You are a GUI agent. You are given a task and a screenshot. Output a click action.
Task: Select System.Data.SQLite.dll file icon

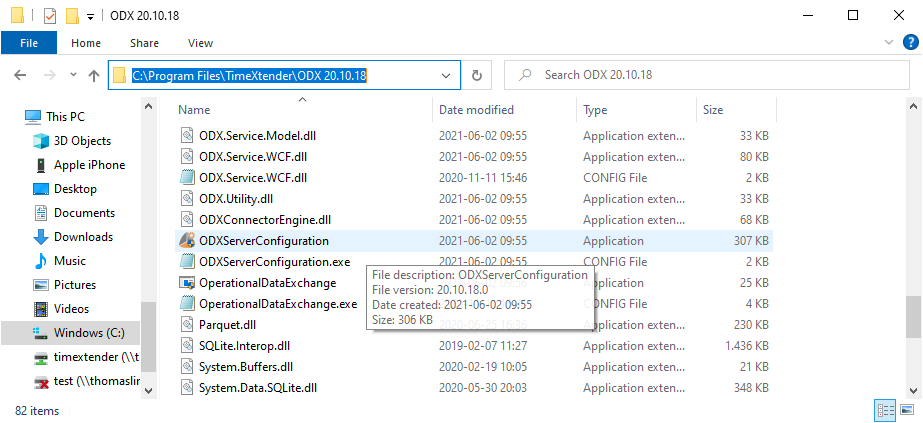tap(187, 388)
